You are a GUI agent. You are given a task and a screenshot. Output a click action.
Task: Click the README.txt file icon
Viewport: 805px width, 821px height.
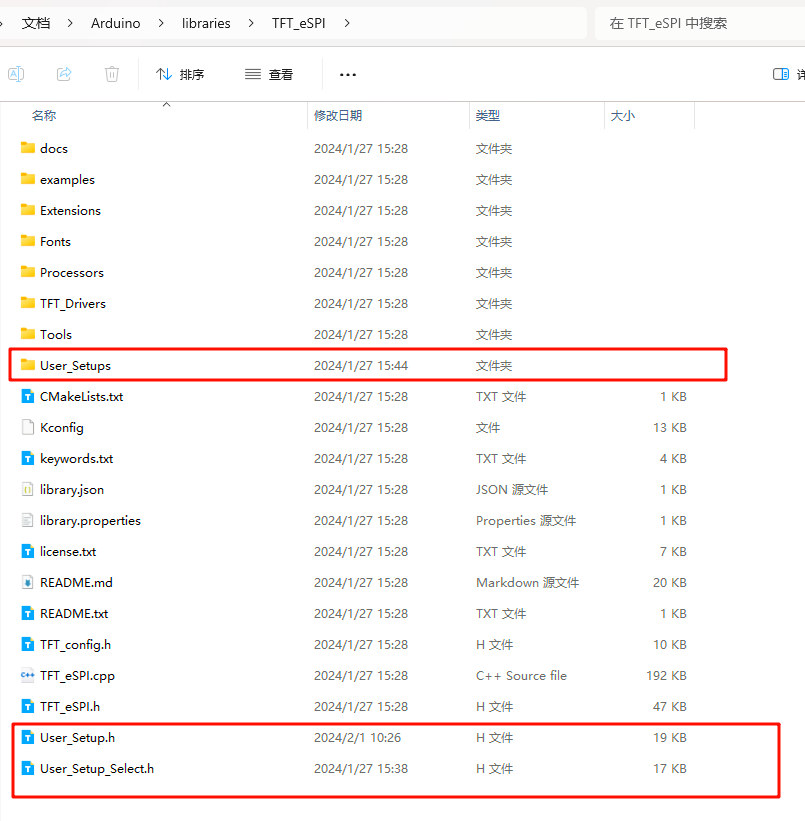pos(28,613)
